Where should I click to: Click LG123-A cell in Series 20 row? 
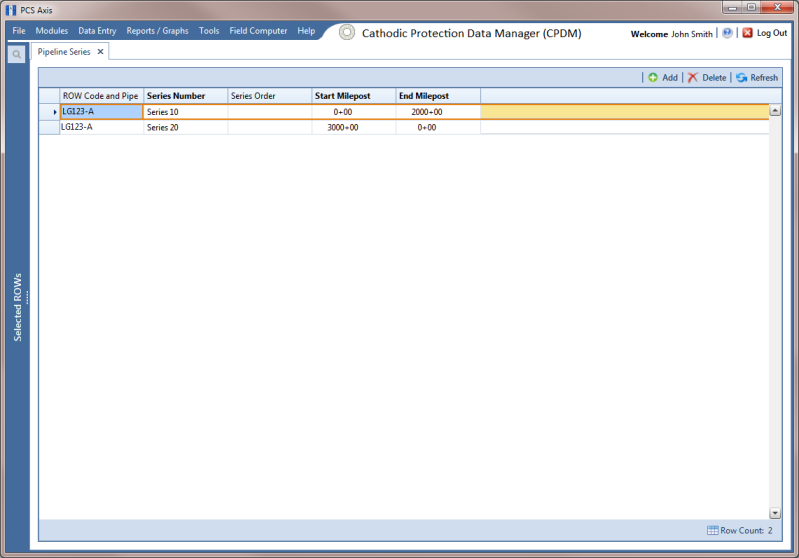tap(101, 127)
